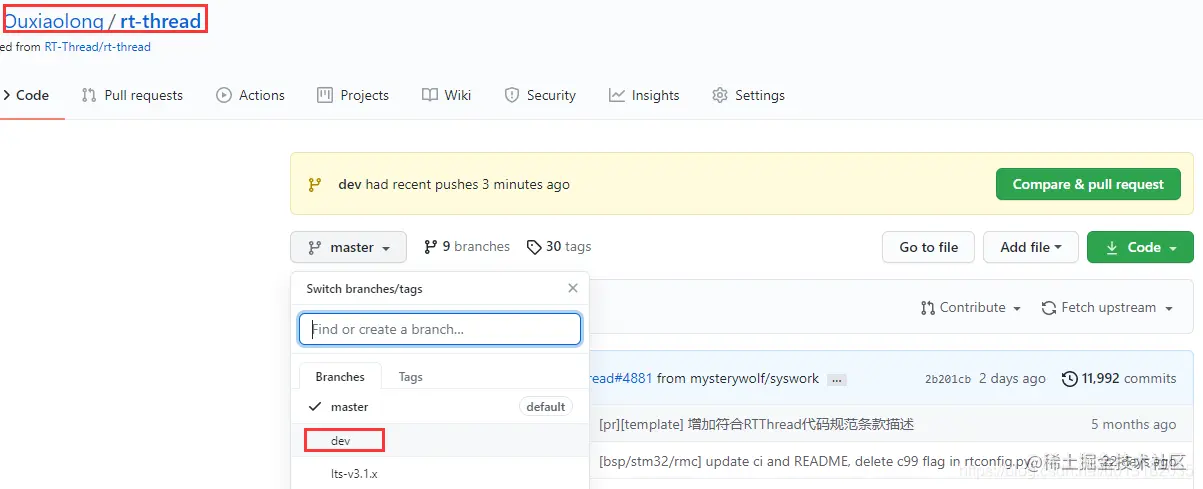Click commit hash 2b201cb

tap(948, 379)
